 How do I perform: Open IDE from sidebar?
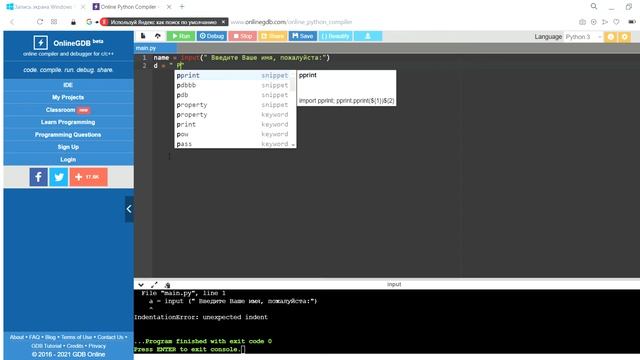click(68, 85)
